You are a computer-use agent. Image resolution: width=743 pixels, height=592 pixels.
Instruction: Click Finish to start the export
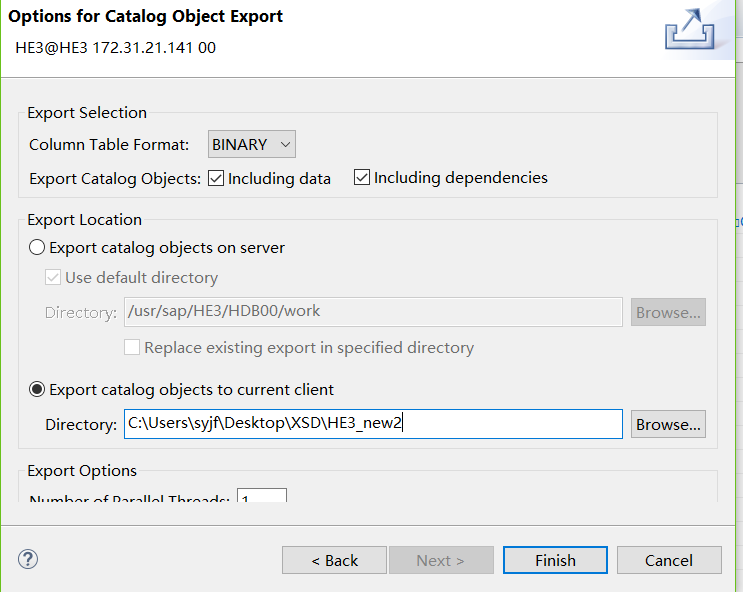(x=555, y=560)
